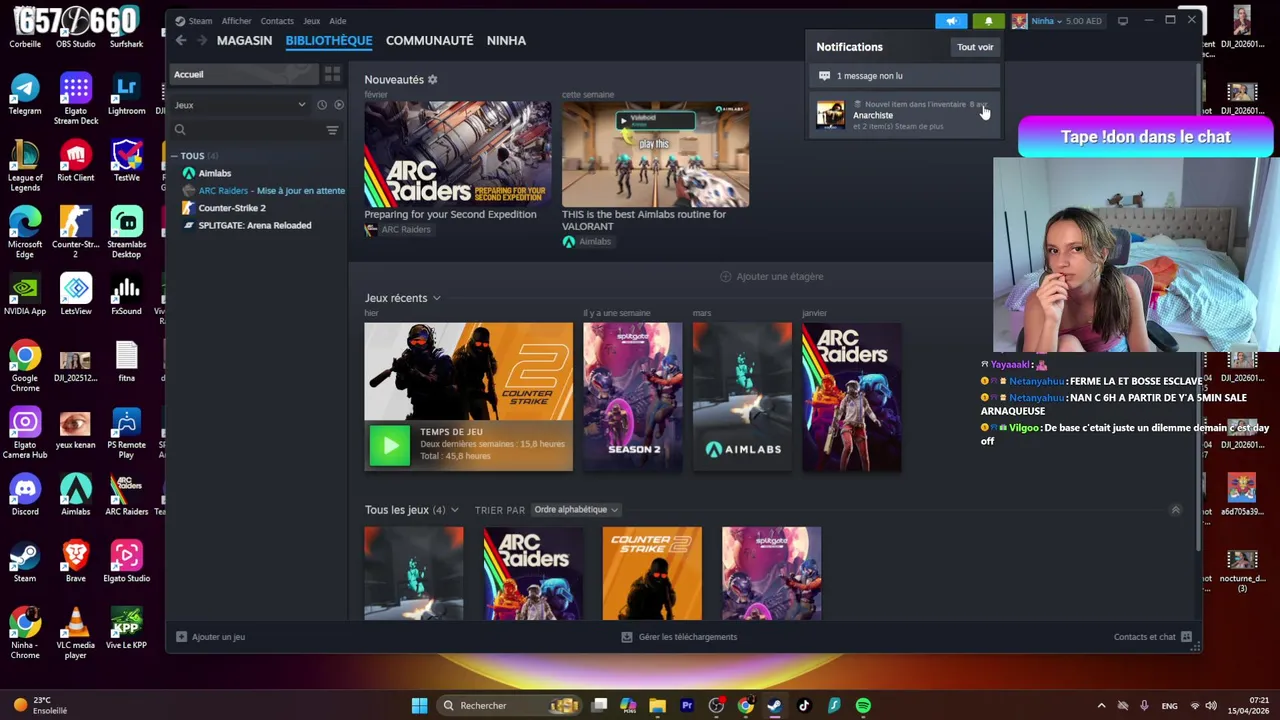
Task: Open TikTok from the taskbar
Action: click(804, 706)
